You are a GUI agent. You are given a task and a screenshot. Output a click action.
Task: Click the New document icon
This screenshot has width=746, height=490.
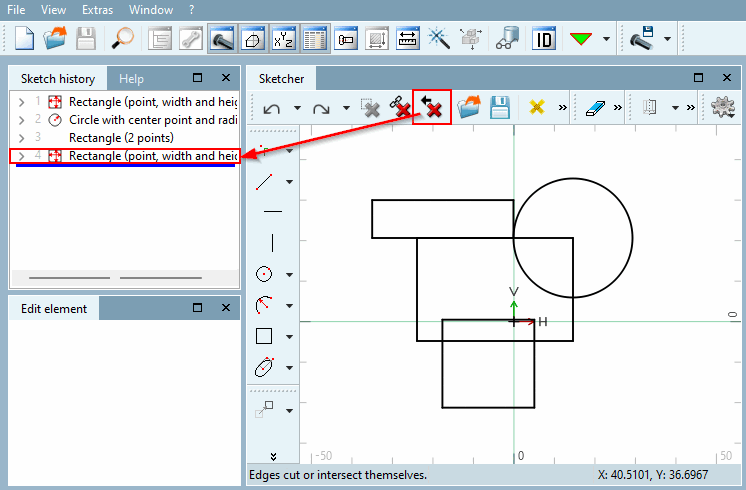[x=24, y=39]
